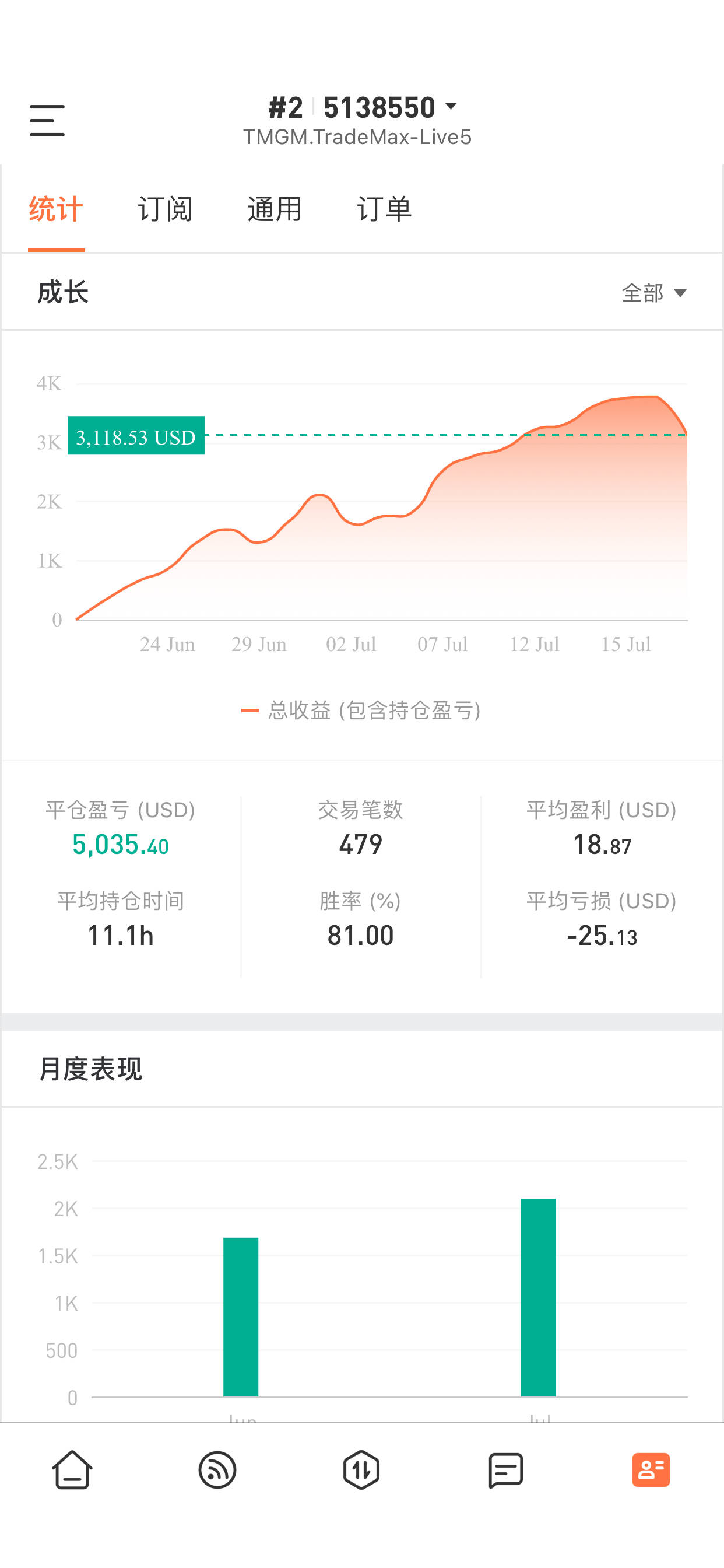The image size is (724, 1568).
Task: Toggle the 总收益 chart legend item
Action: point(361,710)
